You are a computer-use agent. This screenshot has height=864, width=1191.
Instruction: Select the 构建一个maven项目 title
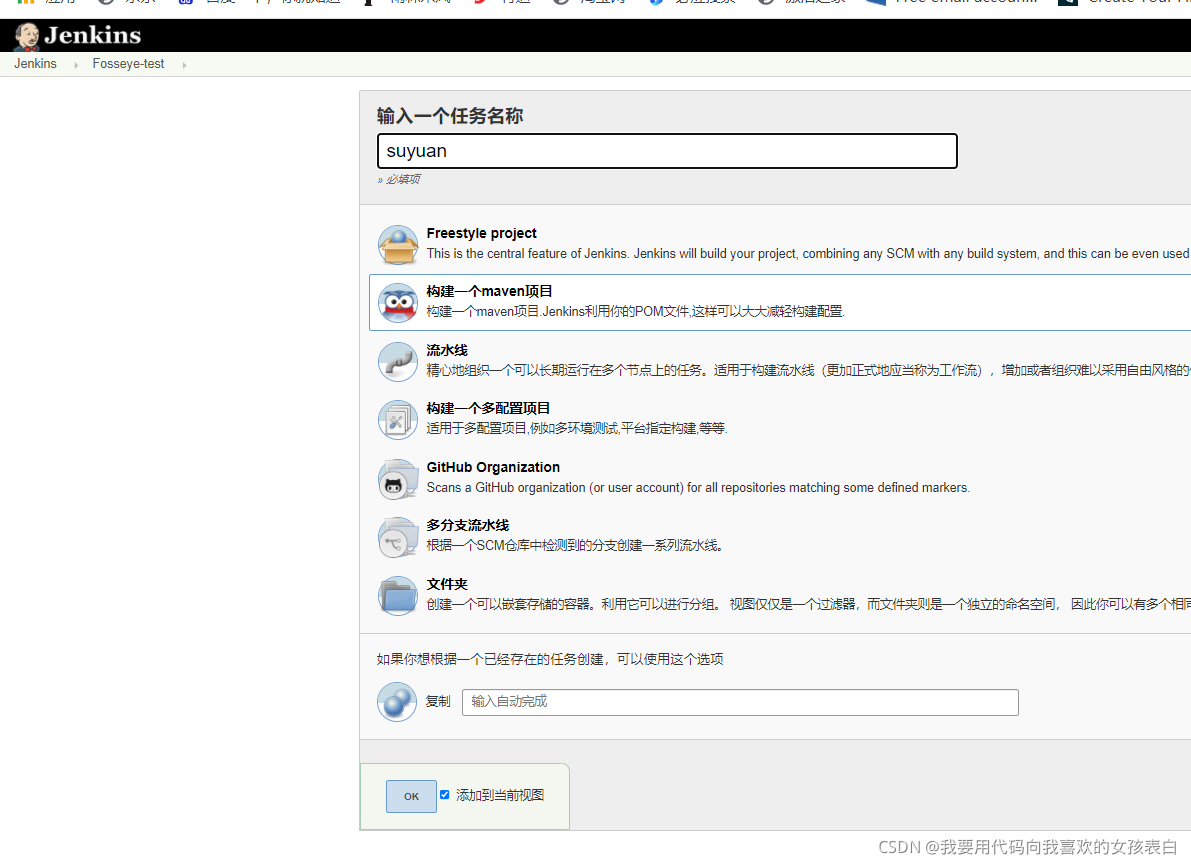click(489, 291)
